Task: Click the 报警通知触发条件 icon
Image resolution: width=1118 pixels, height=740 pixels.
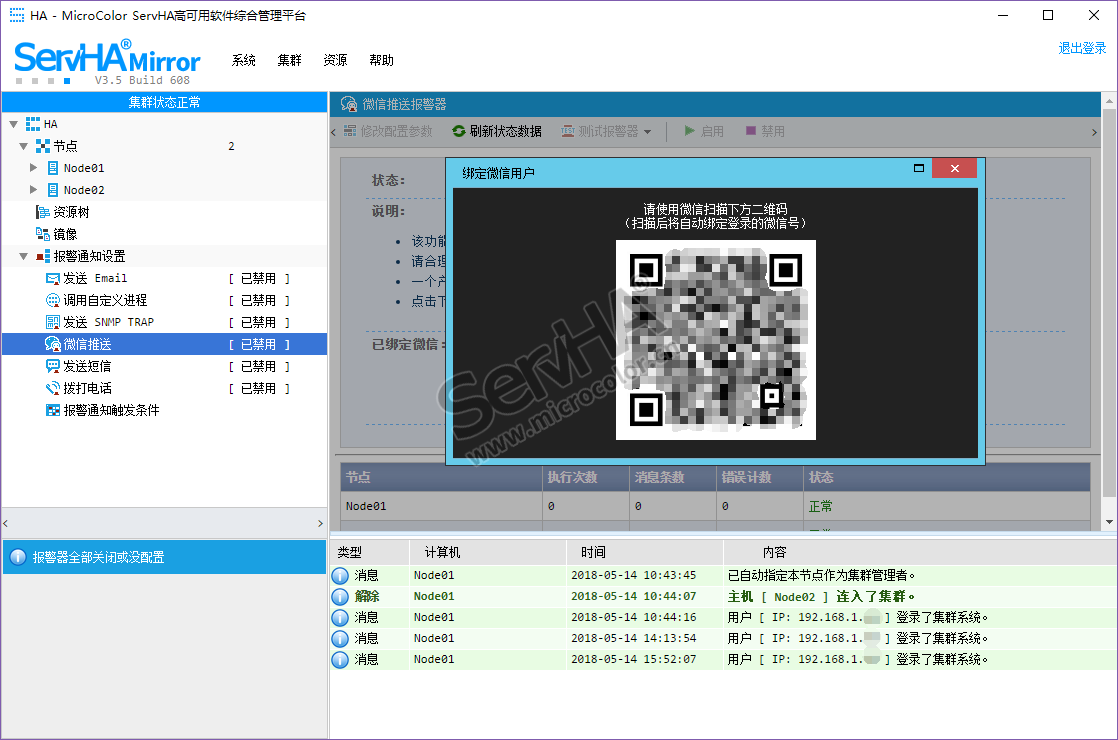Action: [x=53, y=410]
